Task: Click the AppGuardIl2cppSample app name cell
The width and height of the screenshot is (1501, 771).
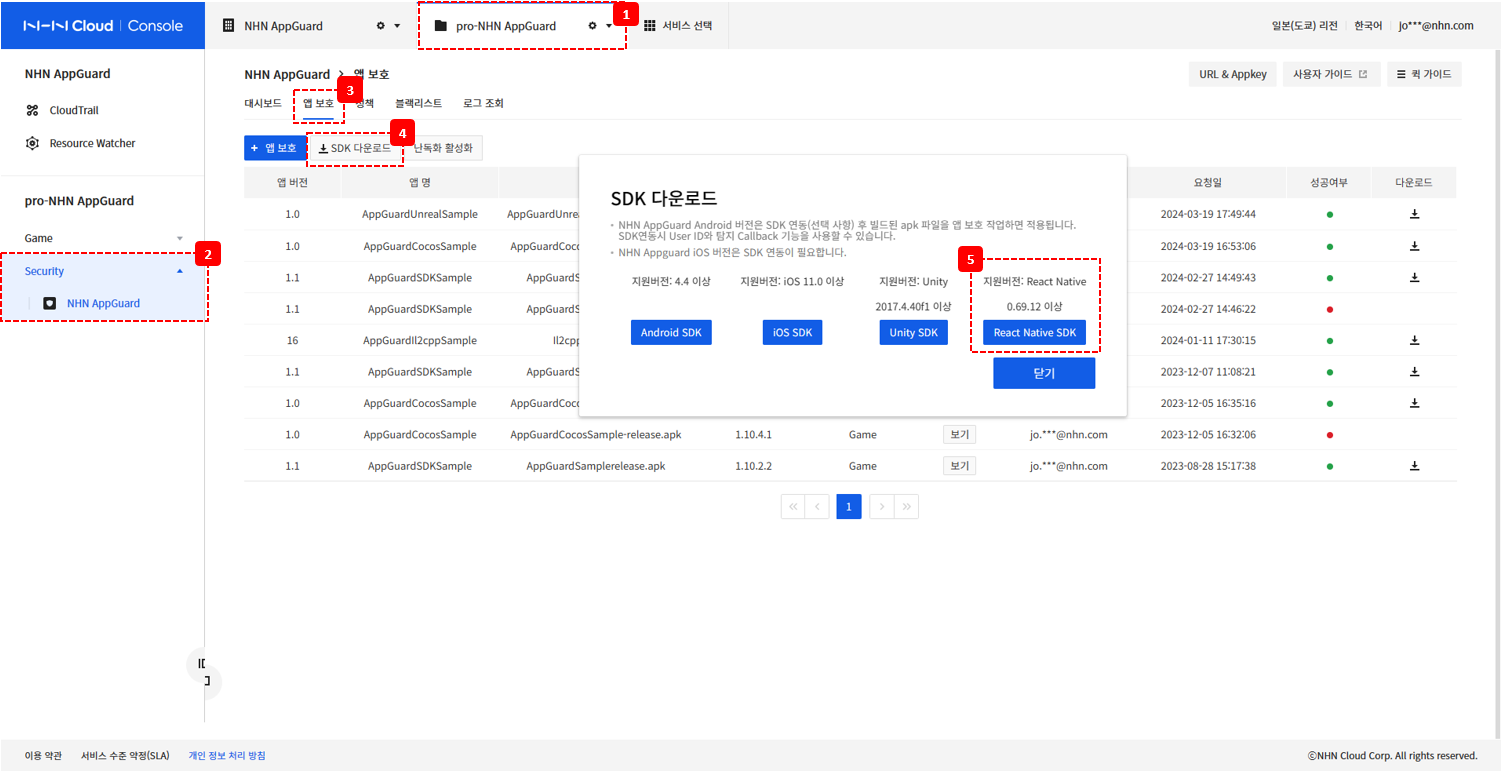Action: coord(420,340)
